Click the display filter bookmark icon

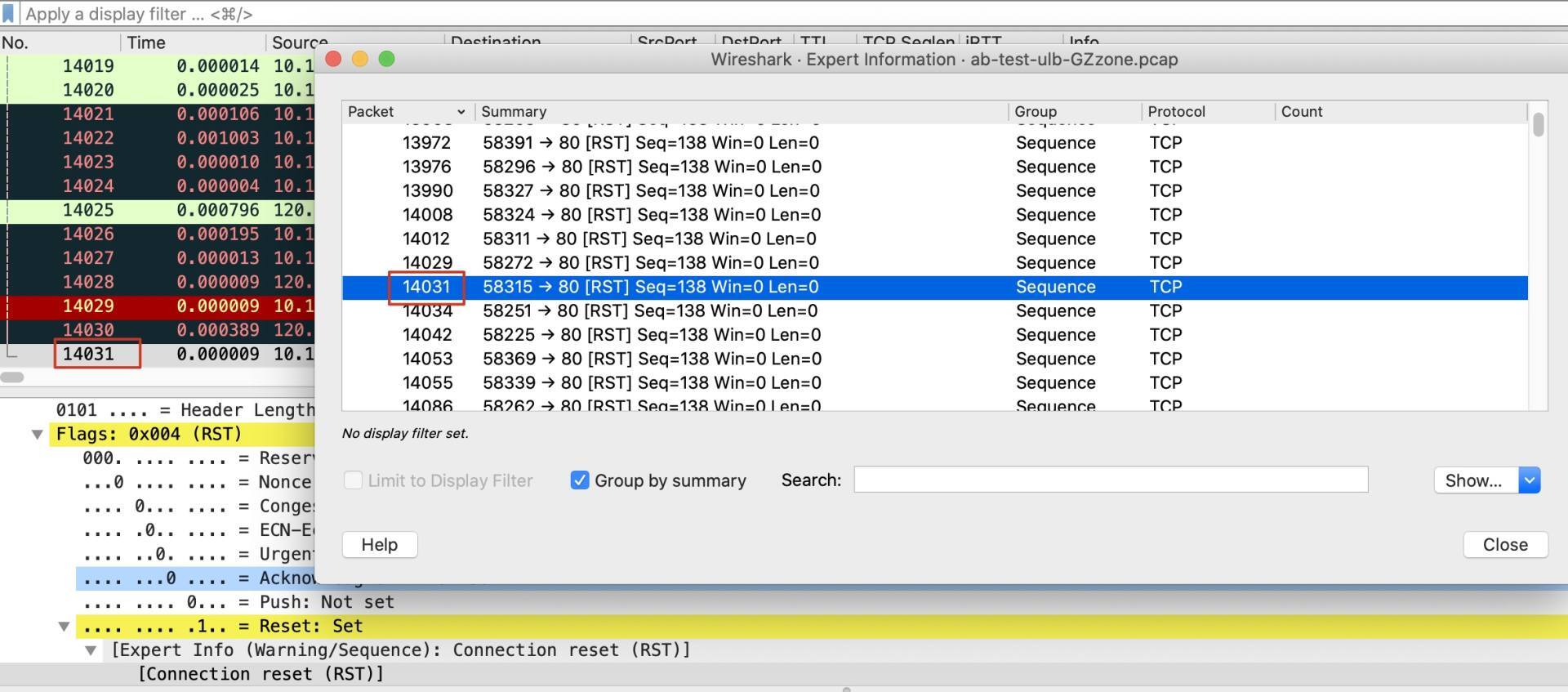coord(8,14)
